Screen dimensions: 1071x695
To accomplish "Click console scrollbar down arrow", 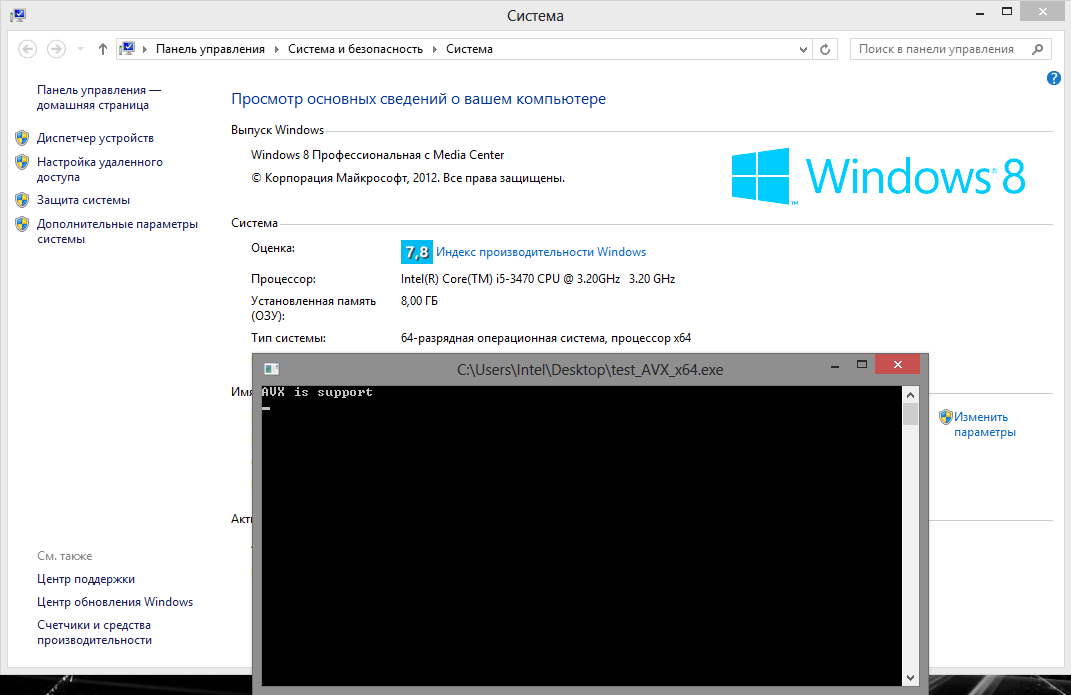I will tap(910, 678).
